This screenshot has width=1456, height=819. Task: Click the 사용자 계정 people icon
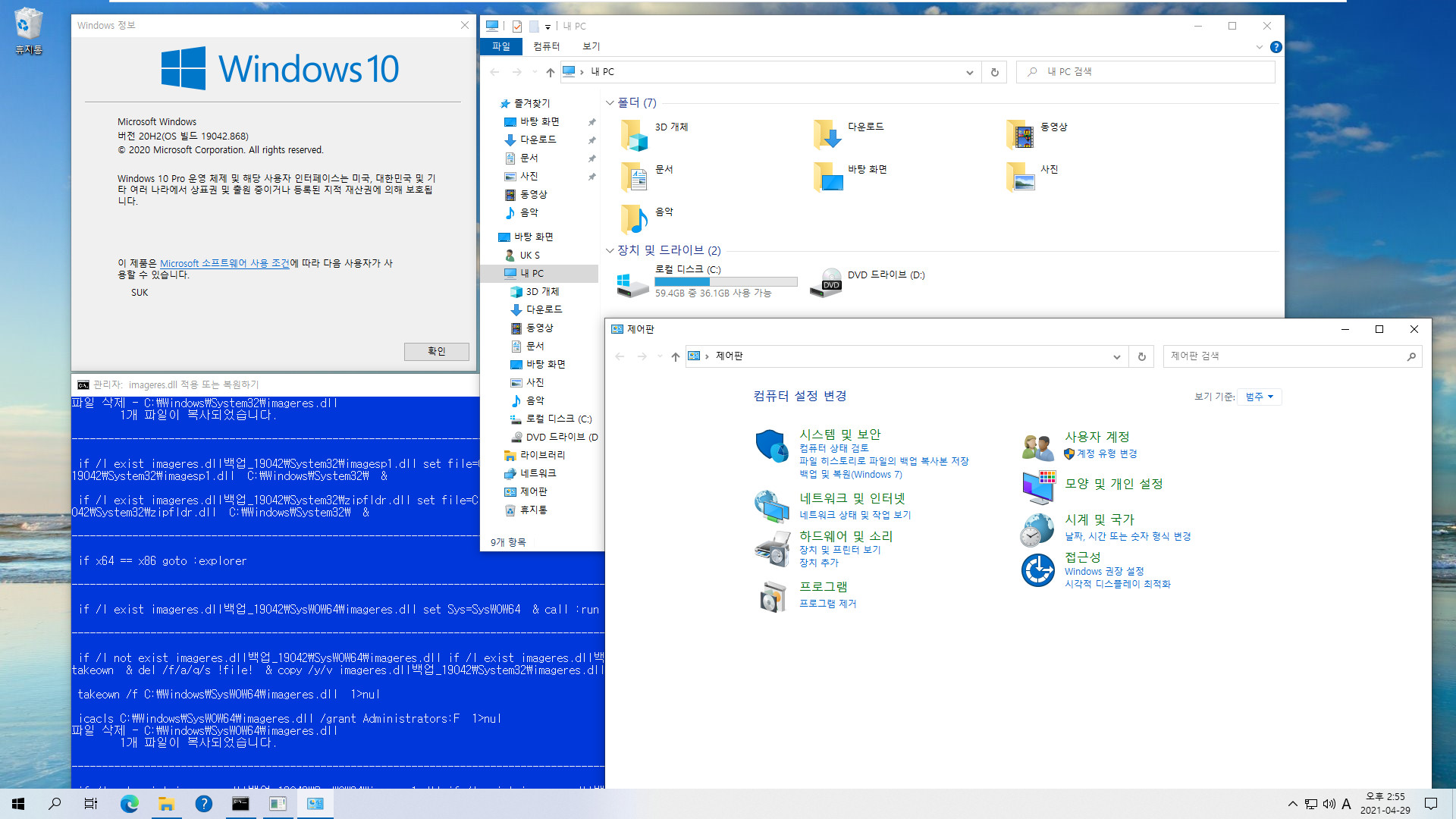click(x=1037, y=447)
